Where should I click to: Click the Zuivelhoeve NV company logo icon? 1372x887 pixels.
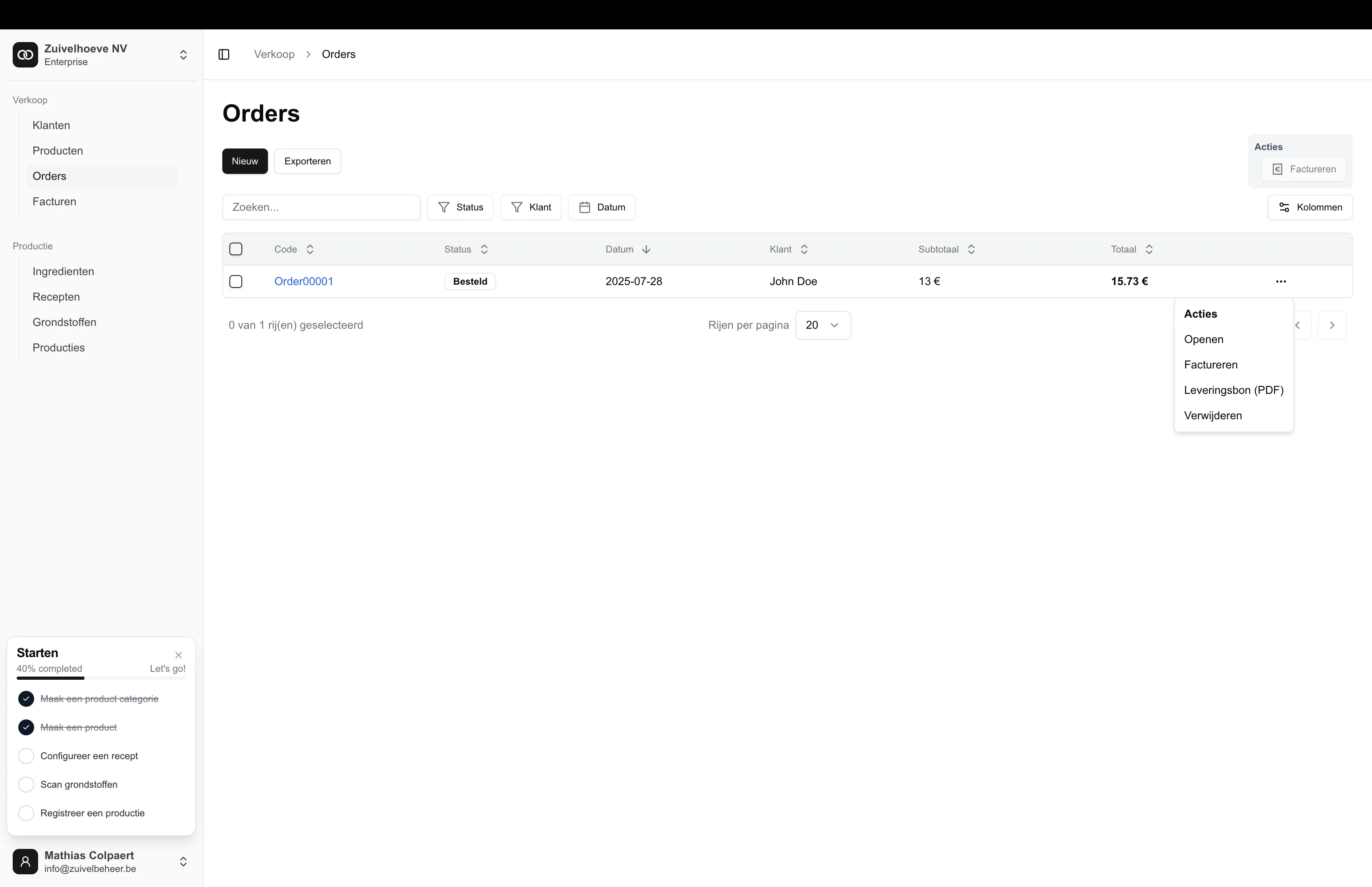[x=25, y=55]
